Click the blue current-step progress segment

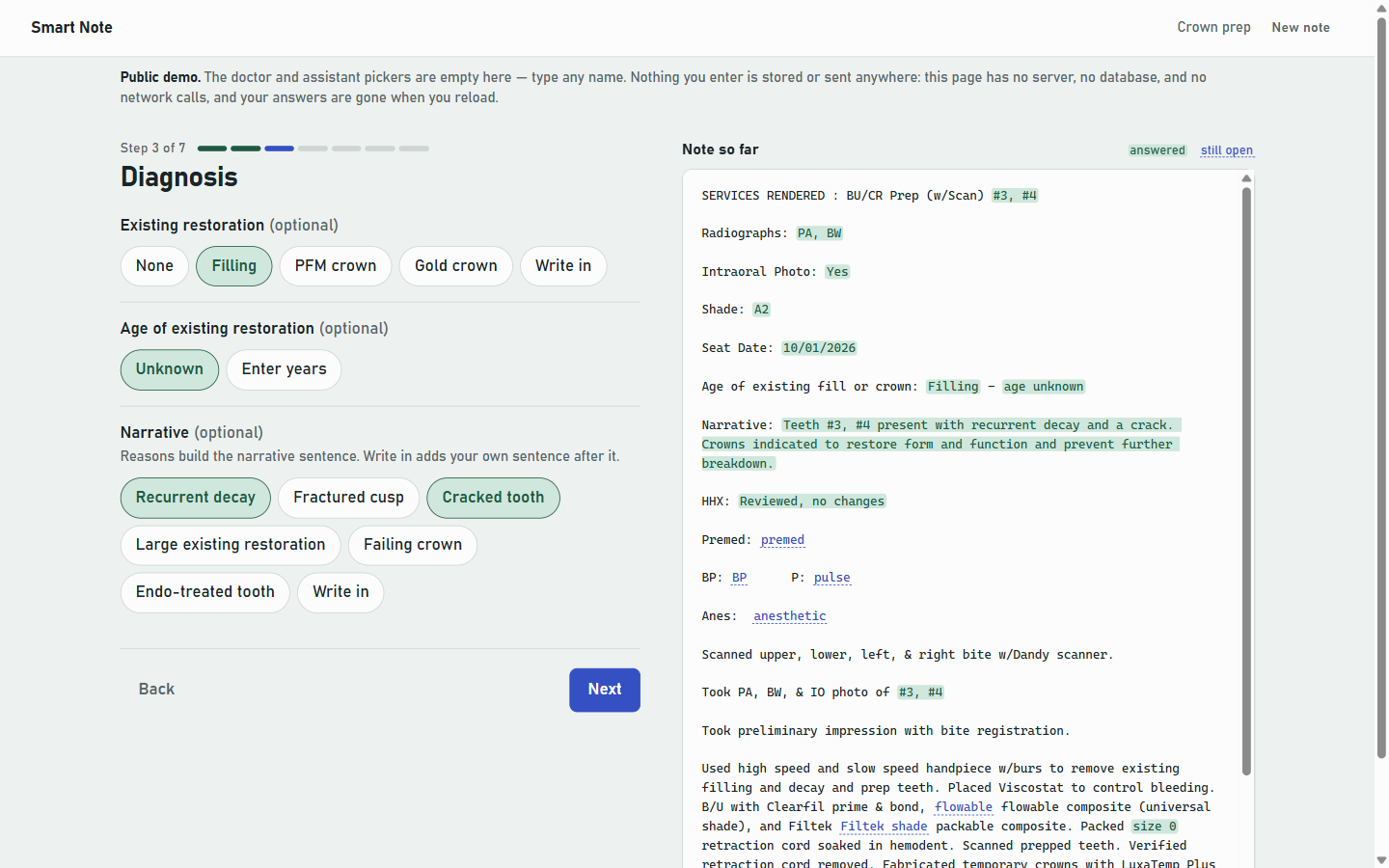pyautogui.click(x=279, y=149)
